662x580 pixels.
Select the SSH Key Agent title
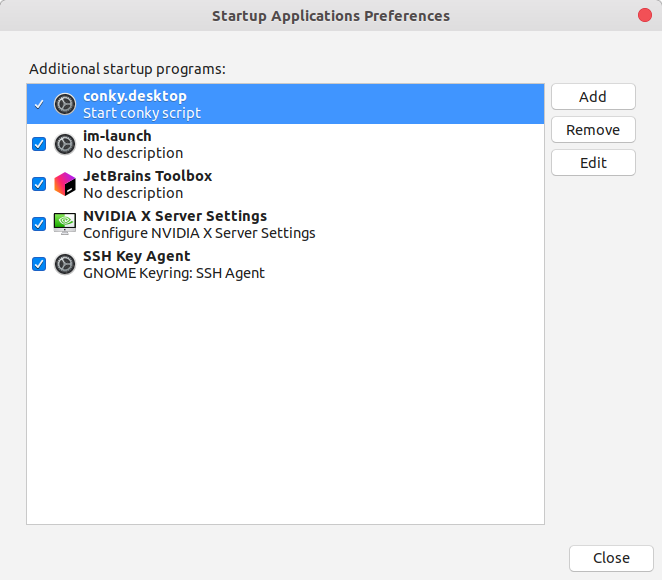tap(137, 256)
